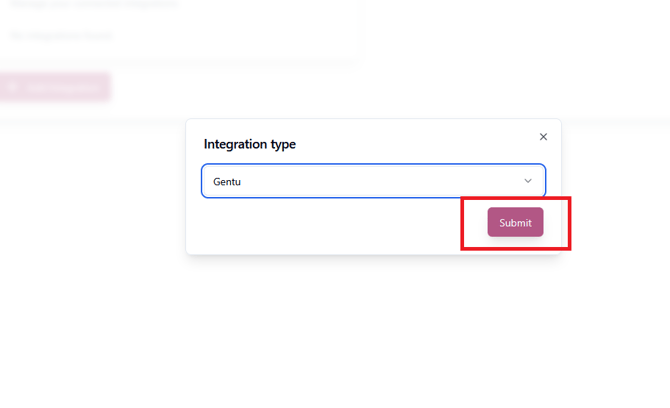
Task: Select the Gentu value text
Action: (227, 182)
